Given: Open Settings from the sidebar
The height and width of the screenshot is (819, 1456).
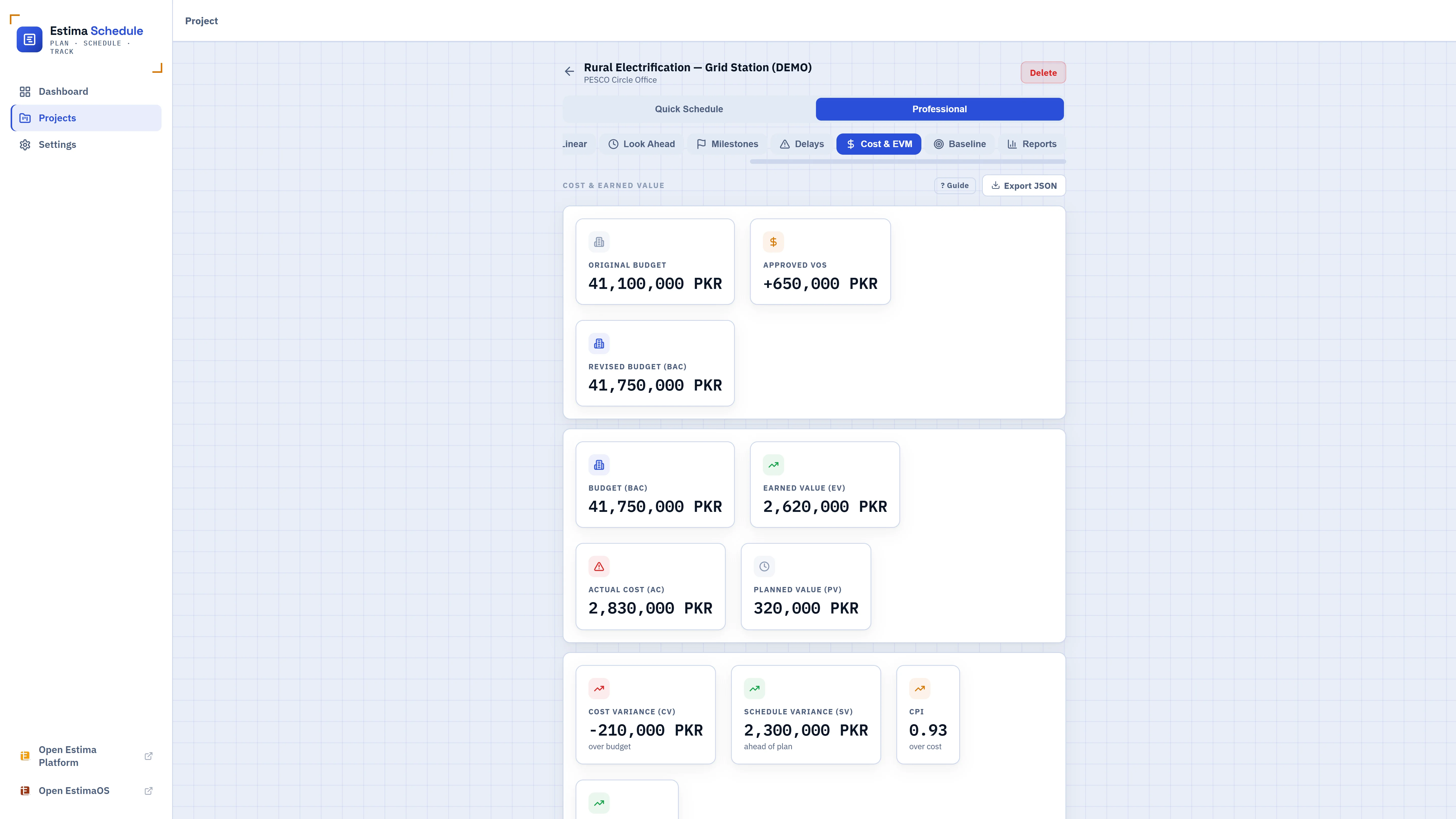Looking at the screenshot, I should (86, 145).
